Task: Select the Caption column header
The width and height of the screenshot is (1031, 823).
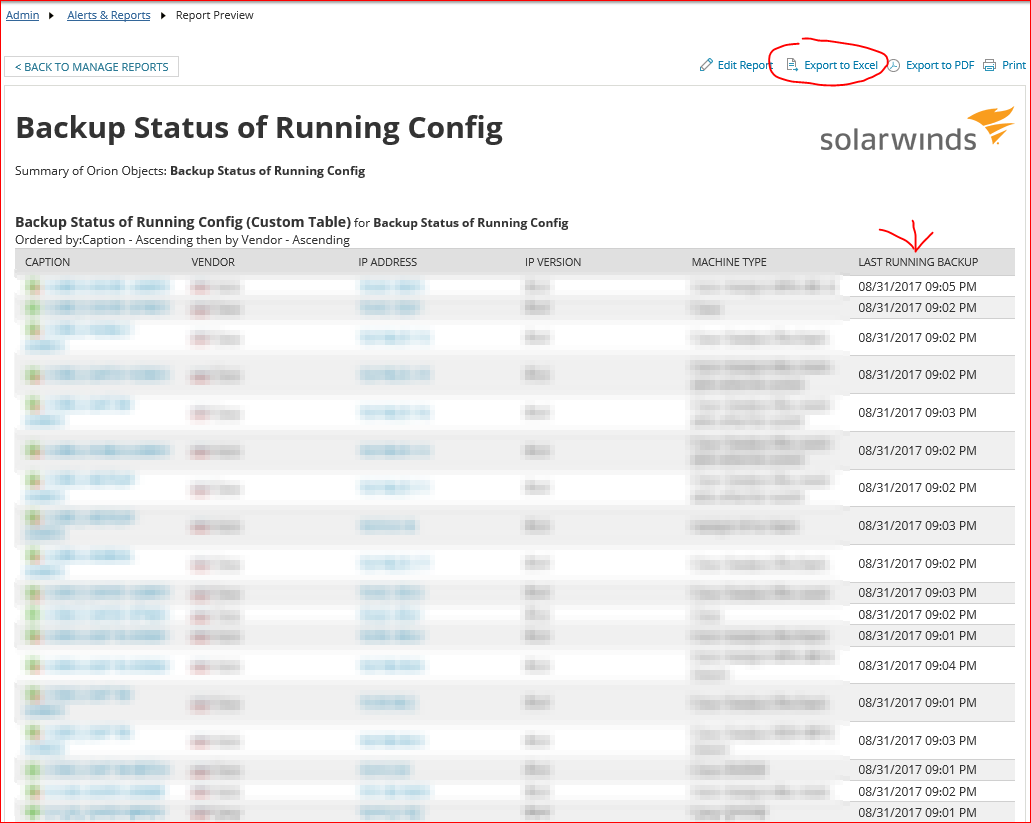Action: click(47, 262)
